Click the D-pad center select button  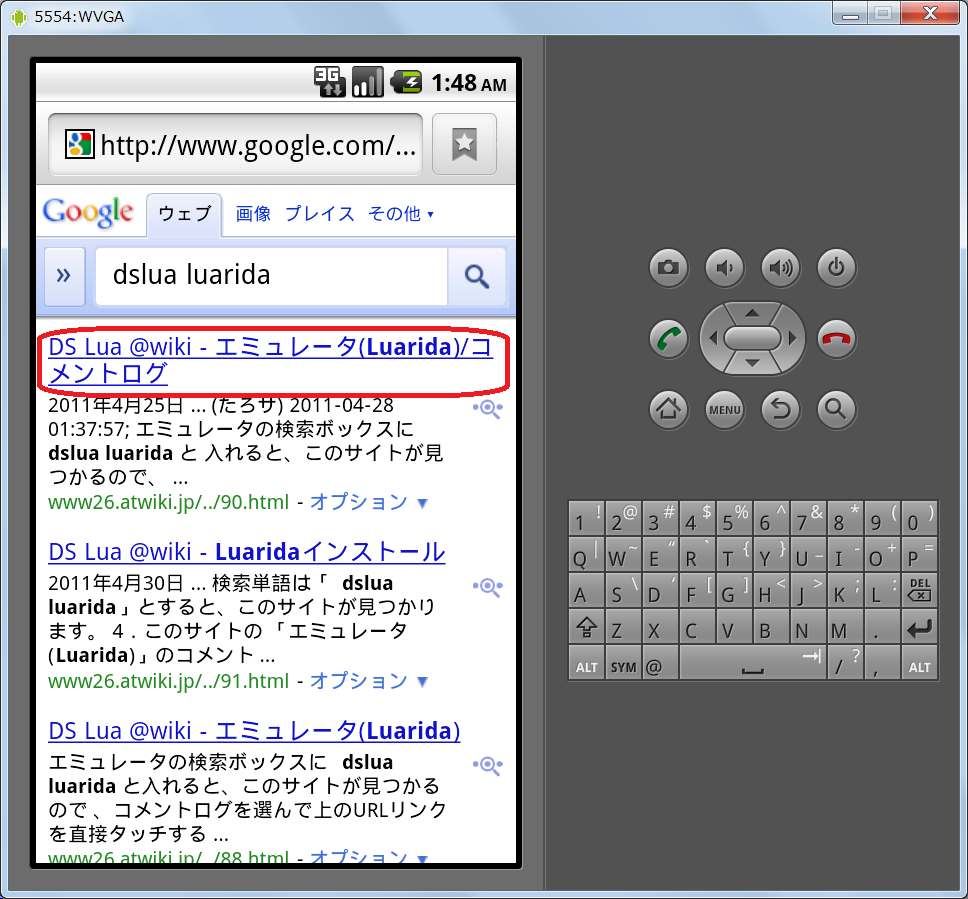pyautogui.click(x=752, y=338)
